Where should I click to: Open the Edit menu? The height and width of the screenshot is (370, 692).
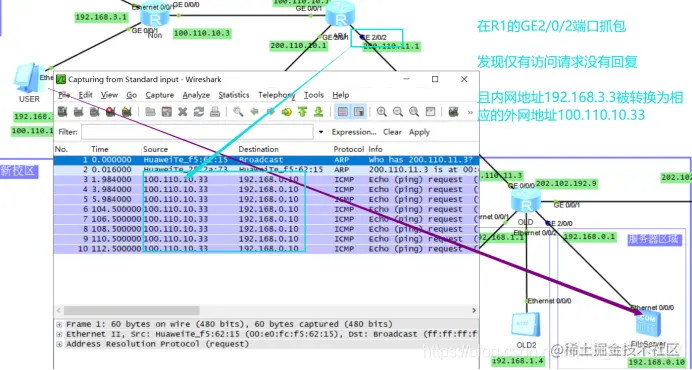click(x=86, y=95)
